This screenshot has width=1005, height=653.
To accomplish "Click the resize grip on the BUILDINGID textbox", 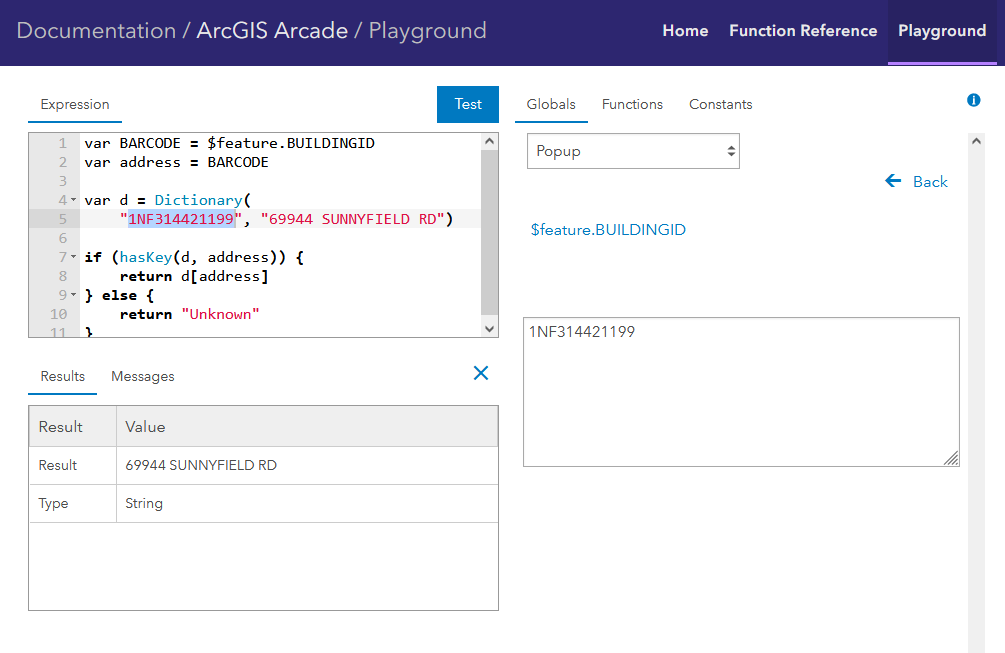I will tap(950, 459).
